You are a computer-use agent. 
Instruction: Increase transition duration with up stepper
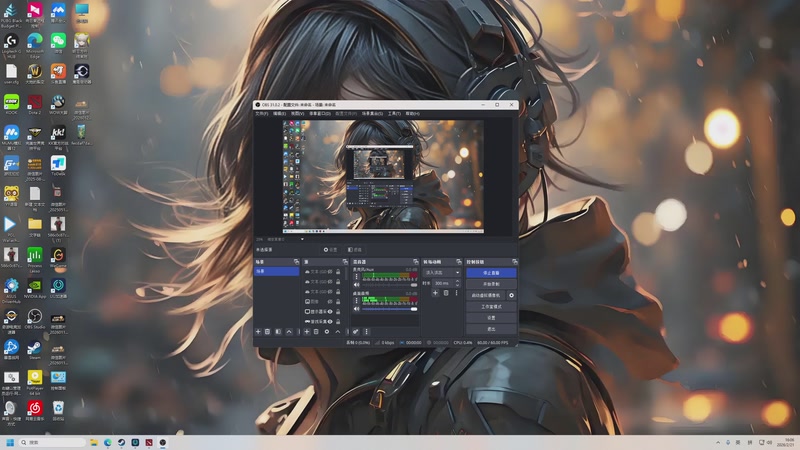[x=458, y=281]
